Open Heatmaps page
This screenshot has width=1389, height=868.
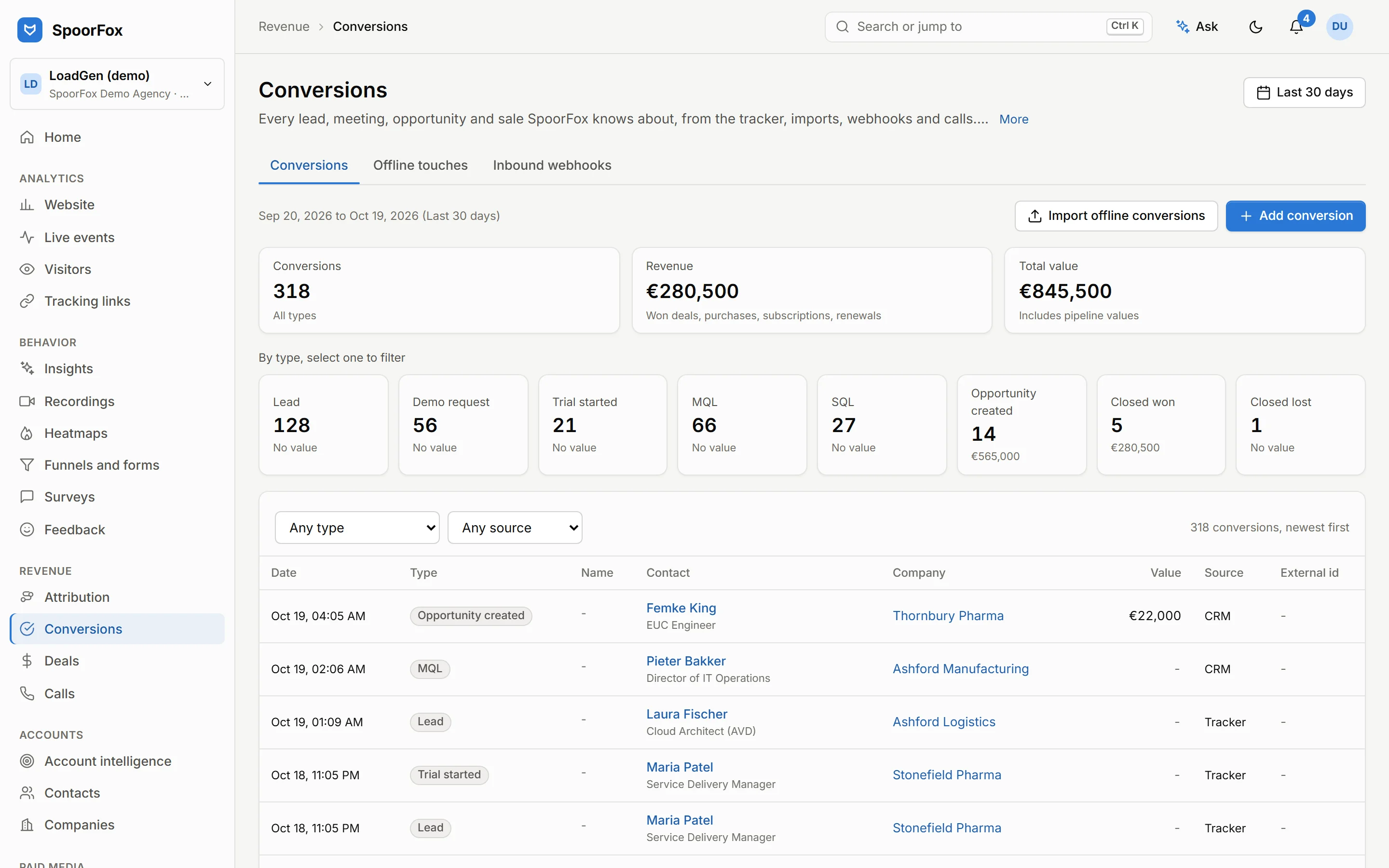tap(117, 434)
